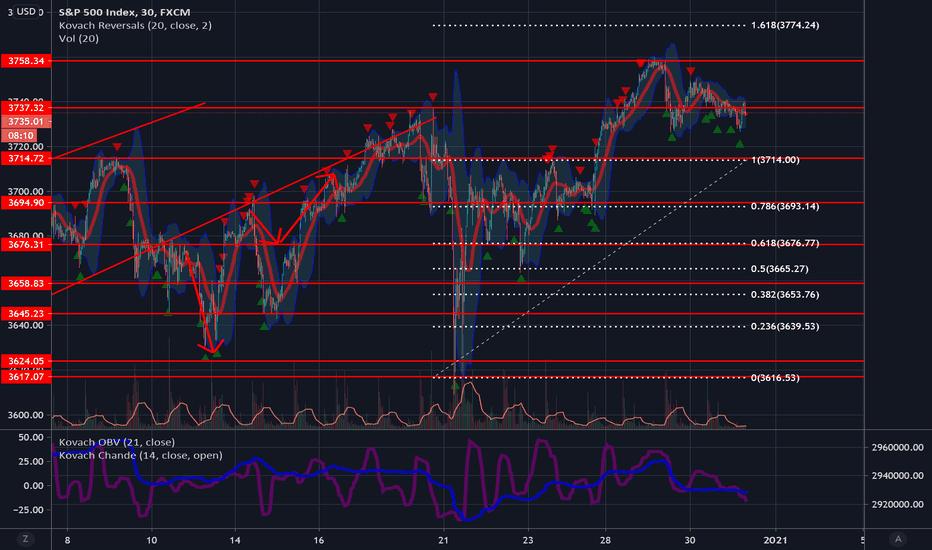Click the Z timezone button
Image resolution: width=932 pixels, height=550 pixels.
tap(25, 539)
